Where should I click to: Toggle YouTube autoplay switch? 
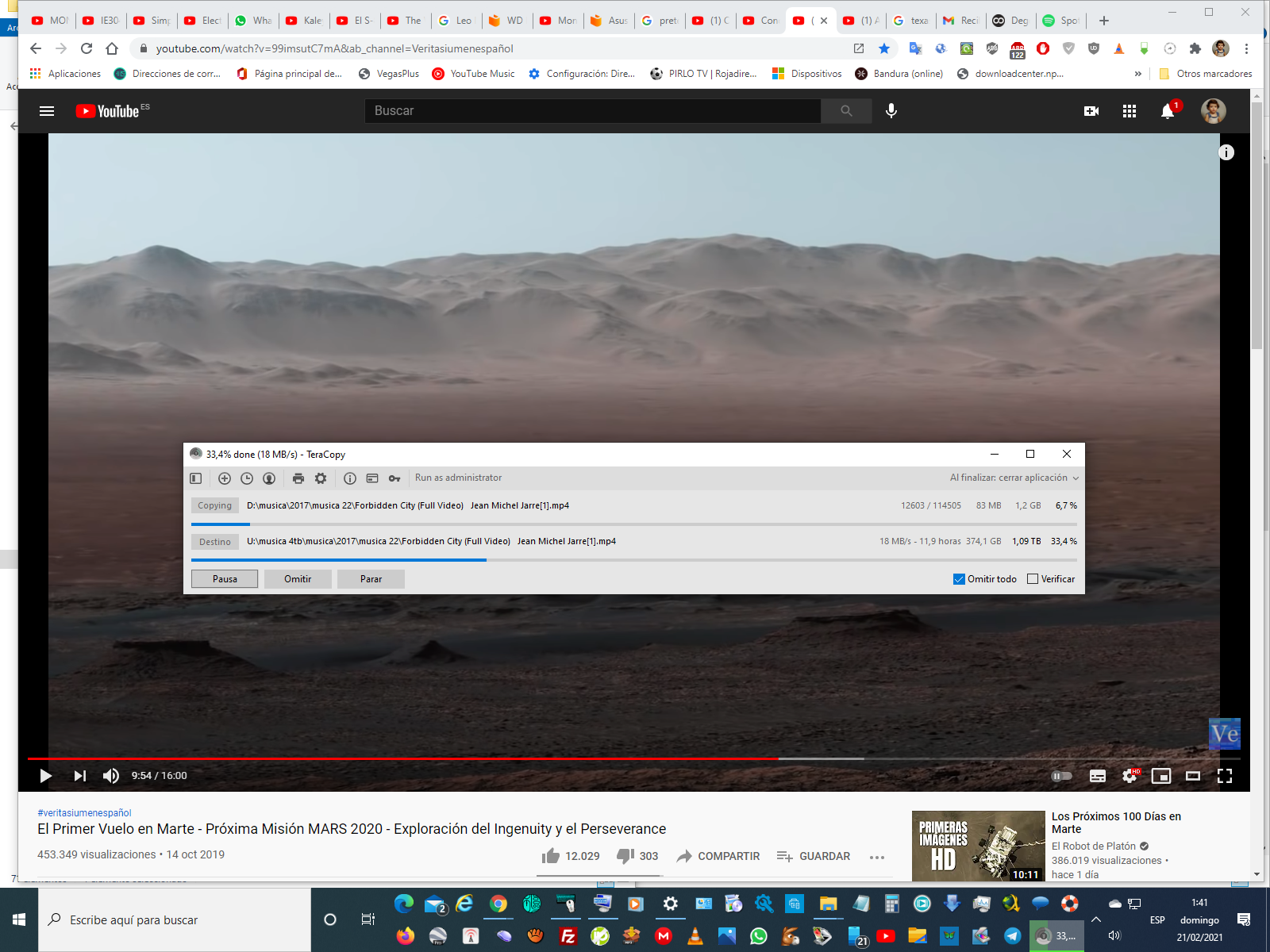coord(1061,776)
